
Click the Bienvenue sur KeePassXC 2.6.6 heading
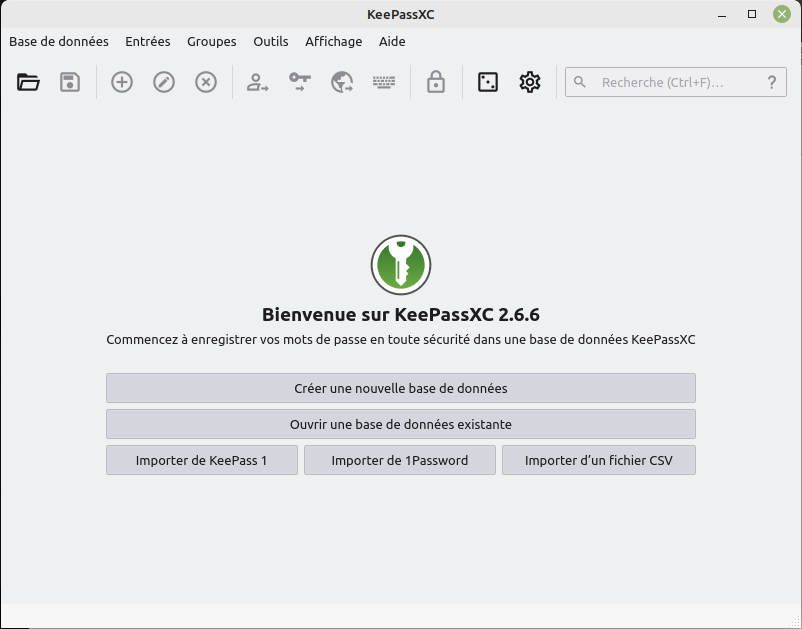[x=401, y=314]
